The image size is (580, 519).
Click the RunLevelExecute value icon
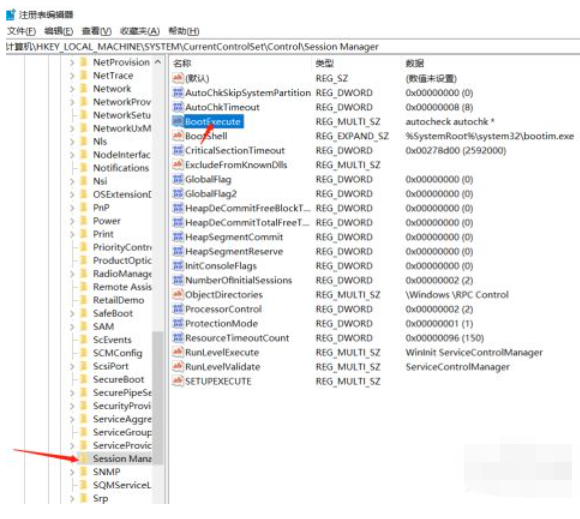coord(178,352)
